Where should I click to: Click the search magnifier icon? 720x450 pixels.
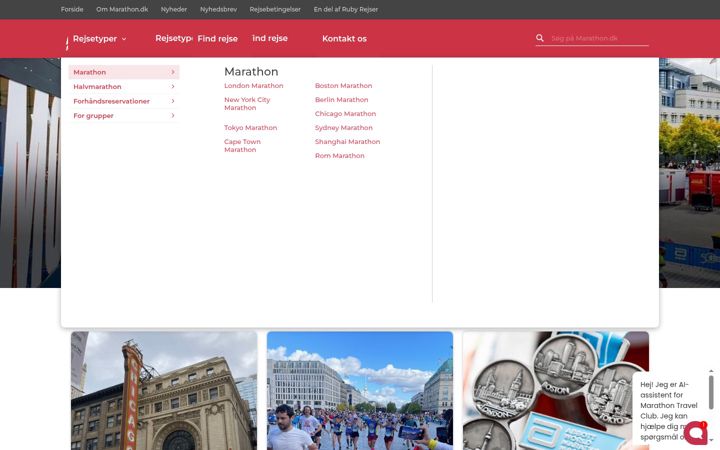pyautogui.click(x=540, y=38)
